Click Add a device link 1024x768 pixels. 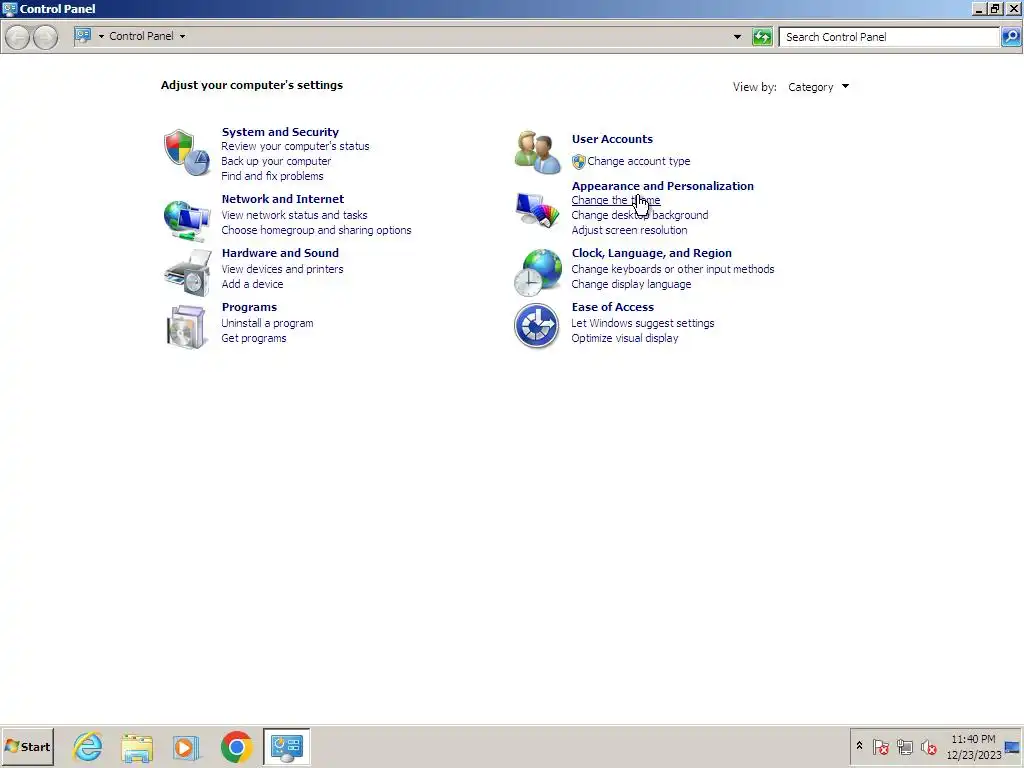point(252,284)
